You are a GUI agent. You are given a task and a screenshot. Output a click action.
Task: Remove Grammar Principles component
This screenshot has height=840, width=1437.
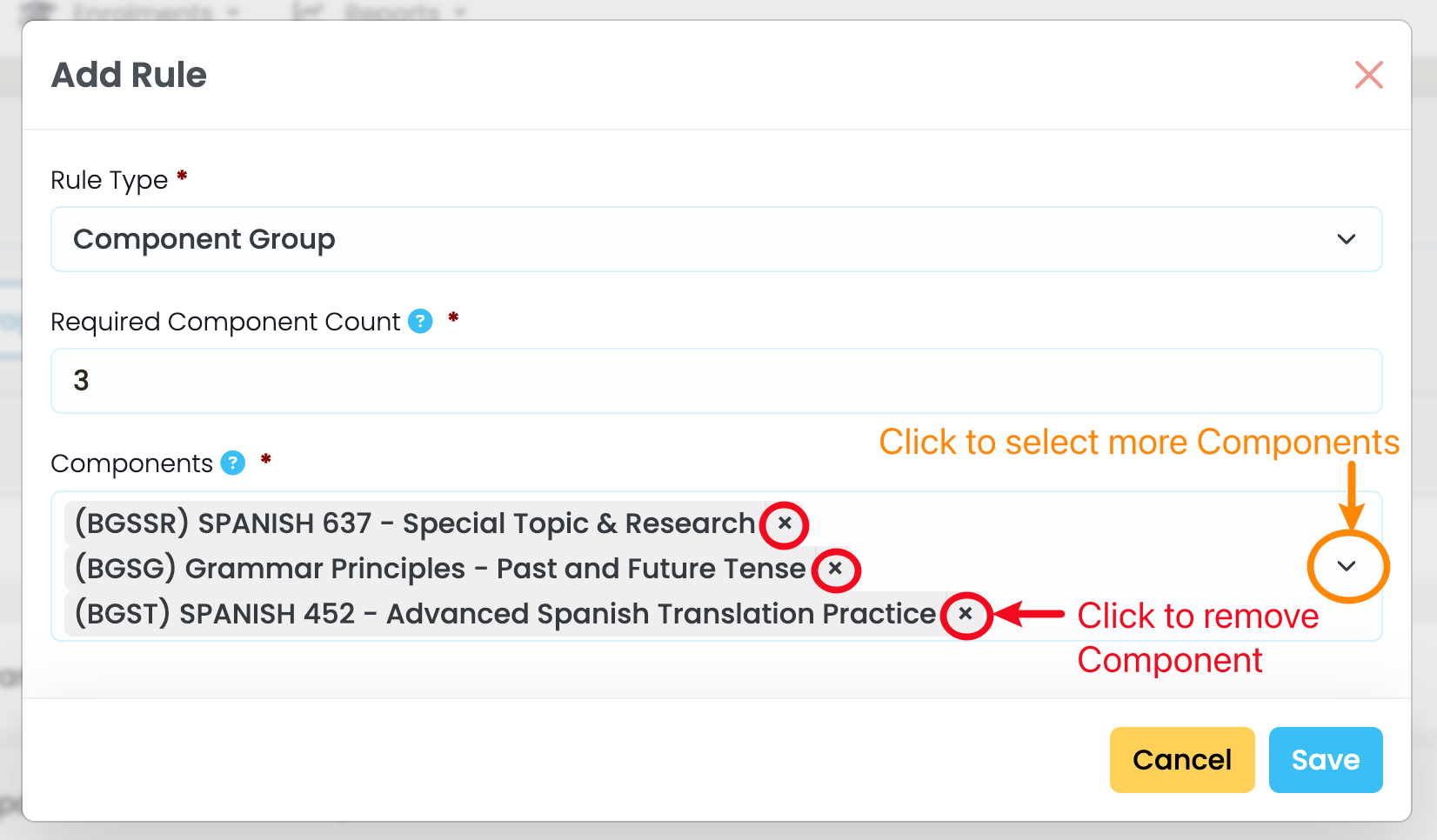[835, 569]
